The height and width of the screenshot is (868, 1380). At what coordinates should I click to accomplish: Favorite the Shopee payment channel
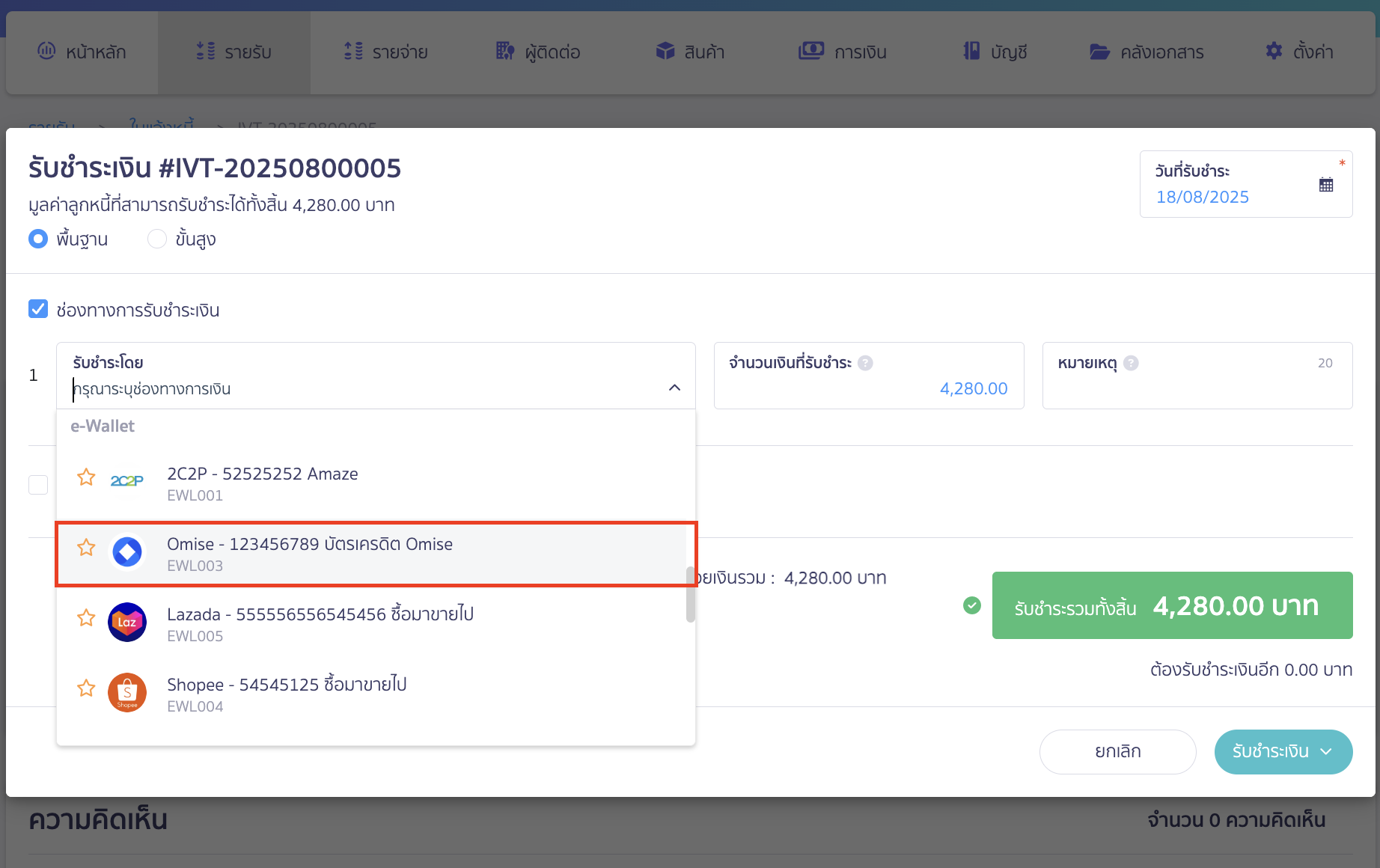[x=85, y=688]
